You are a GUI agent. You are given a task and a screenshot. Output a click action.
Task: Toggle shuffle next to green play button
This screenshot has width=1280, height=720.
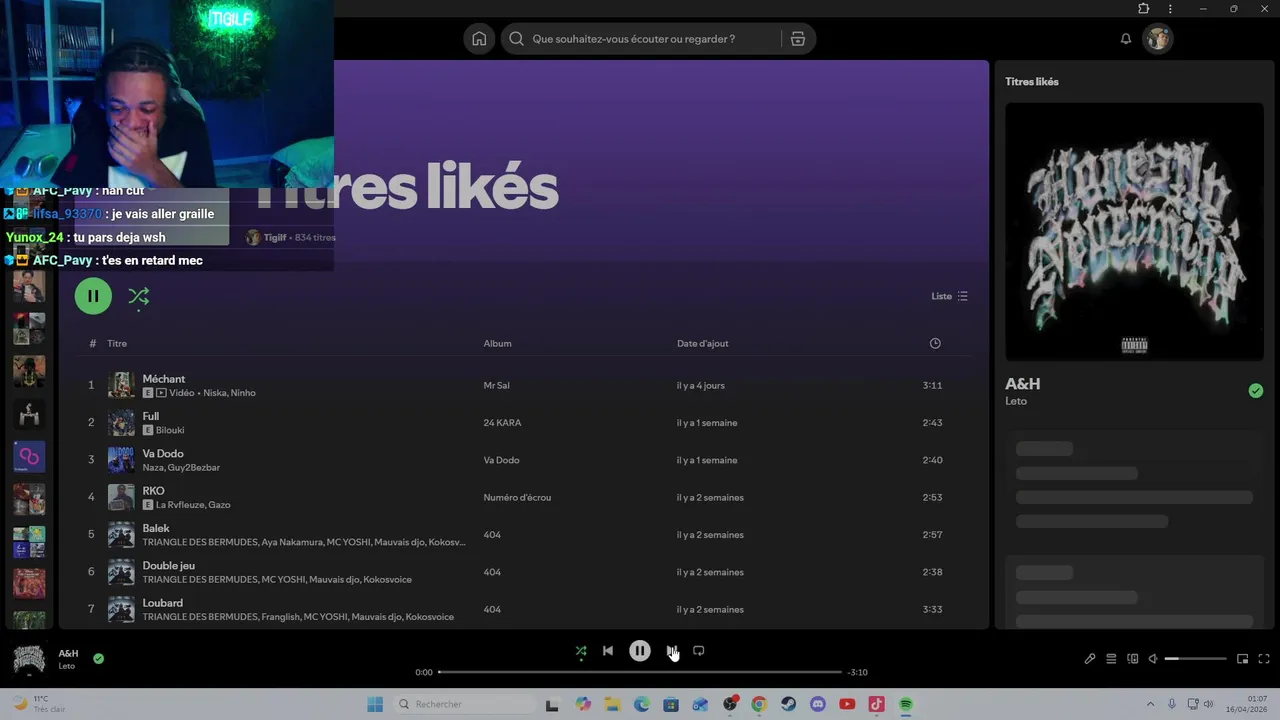coord(139,296)
